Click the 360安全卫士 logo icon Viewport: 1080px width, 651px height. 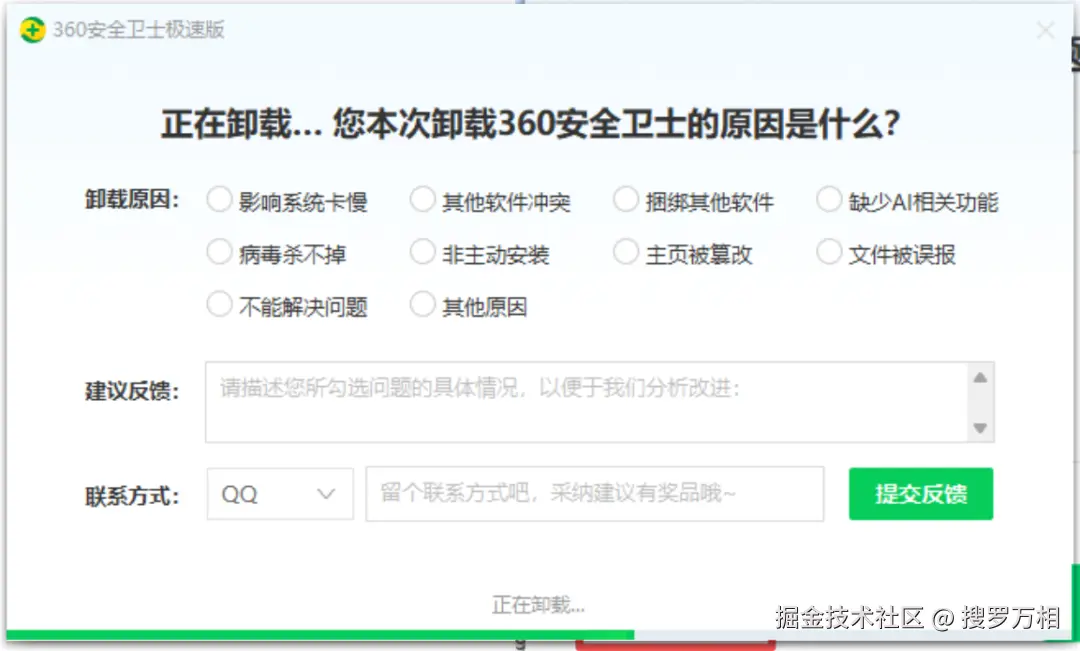32,30
